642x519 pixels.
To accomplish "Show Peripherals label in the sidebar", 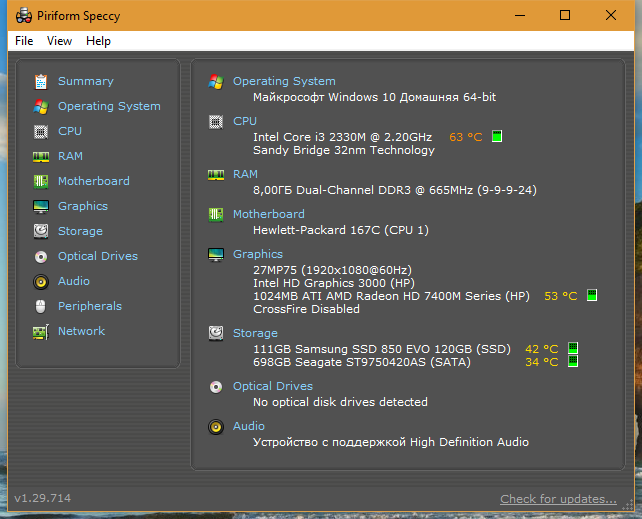I will point(90,306).
